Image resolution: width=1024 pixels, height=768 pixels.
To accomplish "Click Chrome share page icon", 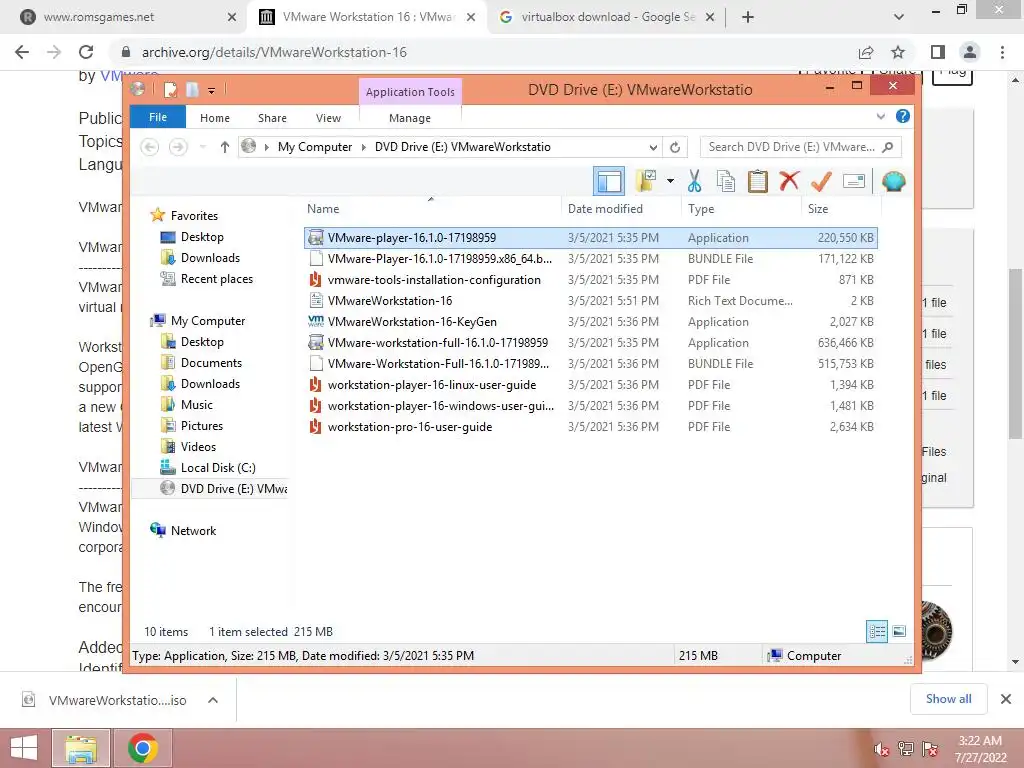I will point(866,52).
